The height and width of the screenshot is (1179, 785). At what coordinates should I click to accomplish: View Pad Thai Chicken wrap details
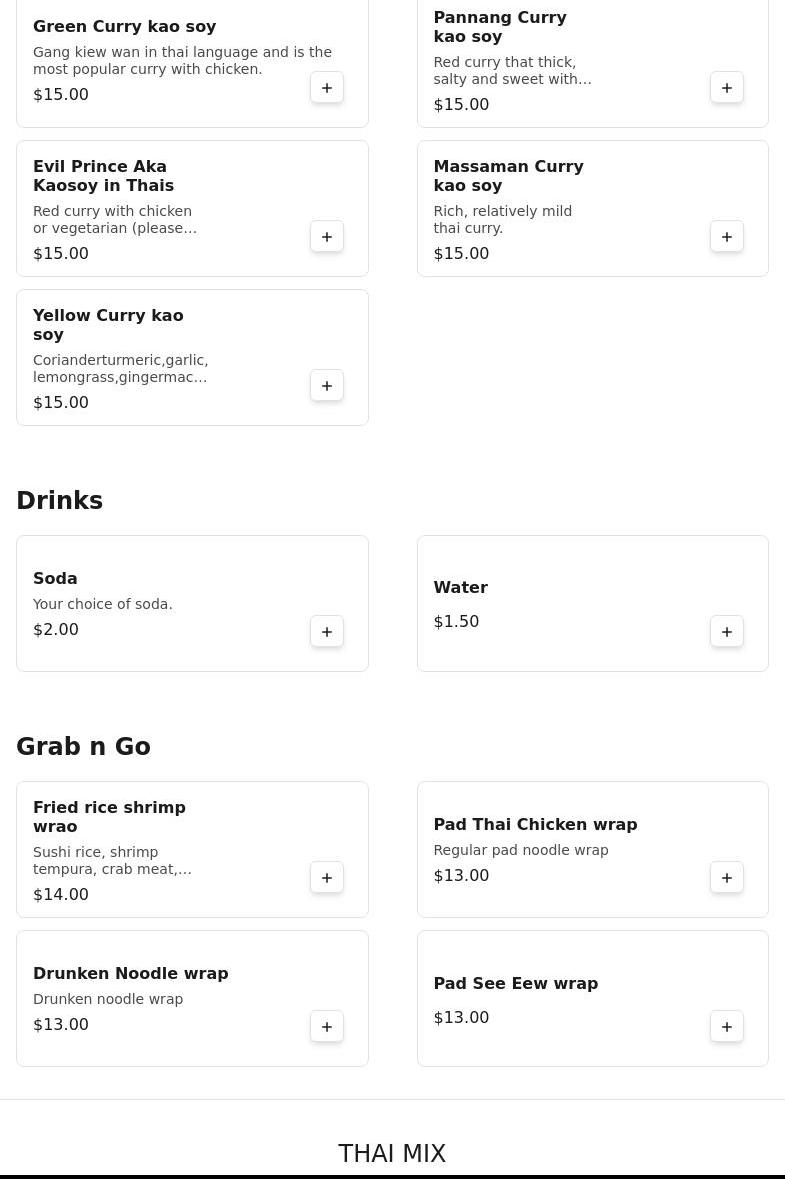535,825
